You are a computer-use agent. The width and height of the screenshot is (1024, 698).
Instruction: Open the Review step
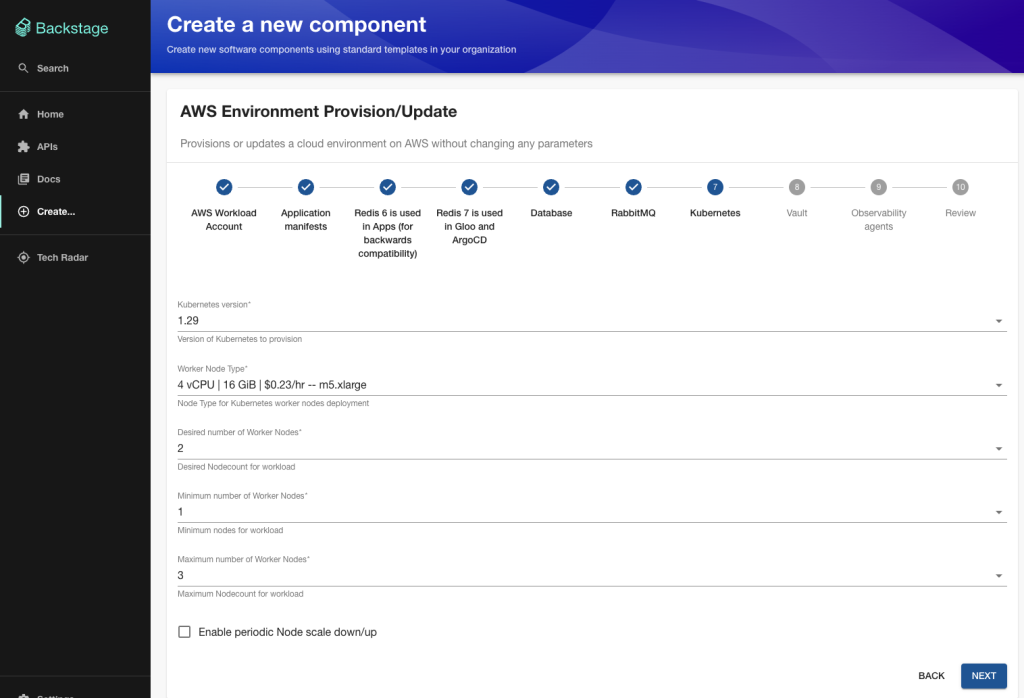[960, 187]
